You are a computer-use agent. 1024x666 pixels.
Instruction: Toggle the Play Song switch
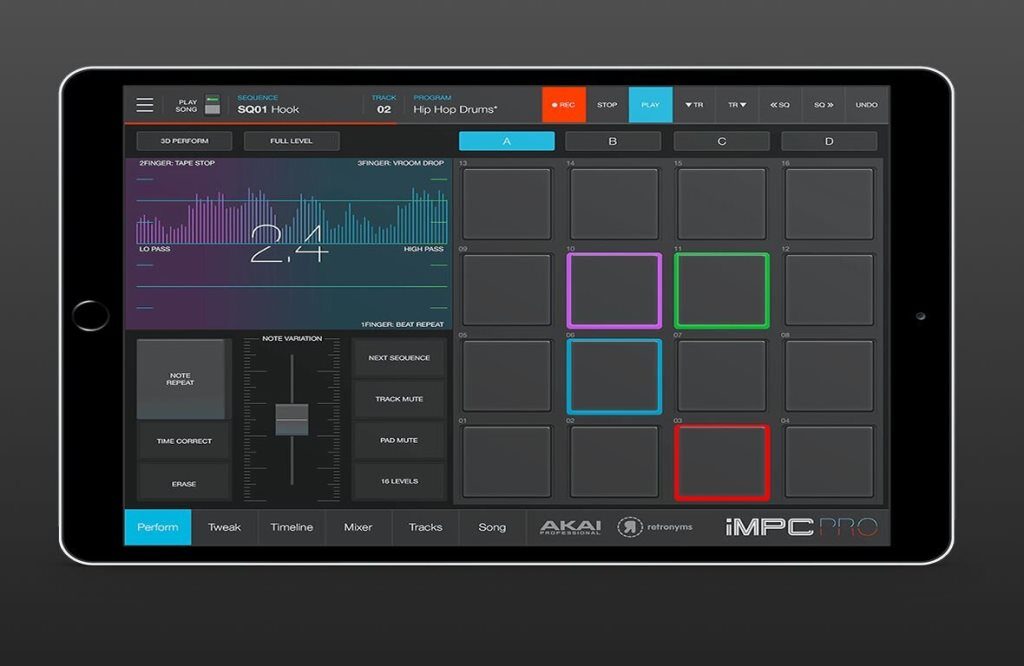[212, 104]
